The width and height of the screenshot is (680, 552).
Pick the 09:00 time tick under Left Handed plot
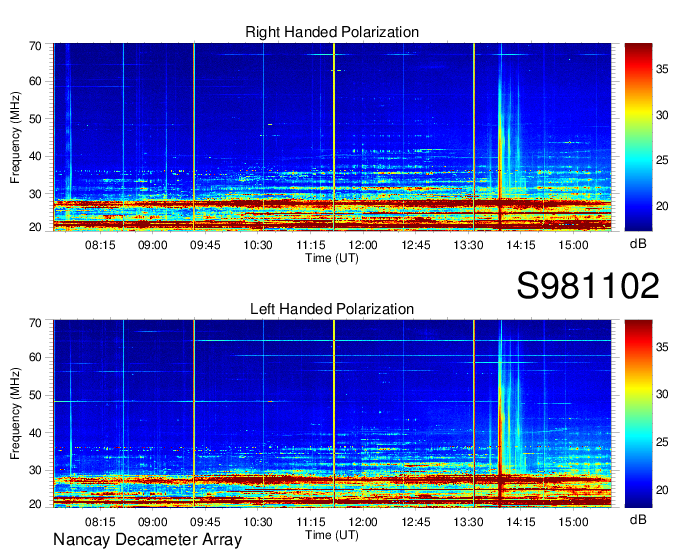click(153, 522)
